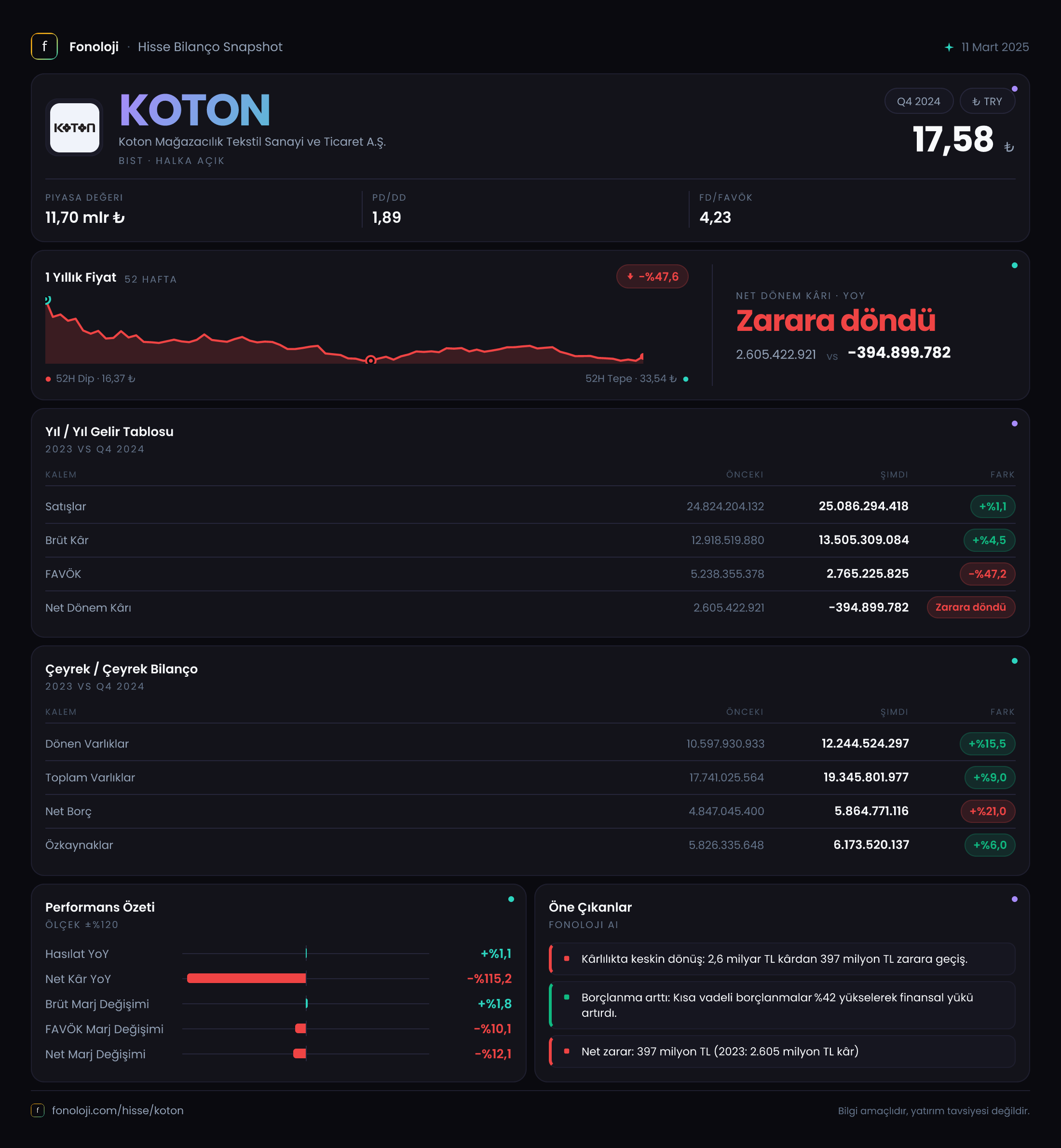The image size is (1061, 1148).
Task: Click the down arrow icon in the -%47,6 badge
Action: [630, 277]
